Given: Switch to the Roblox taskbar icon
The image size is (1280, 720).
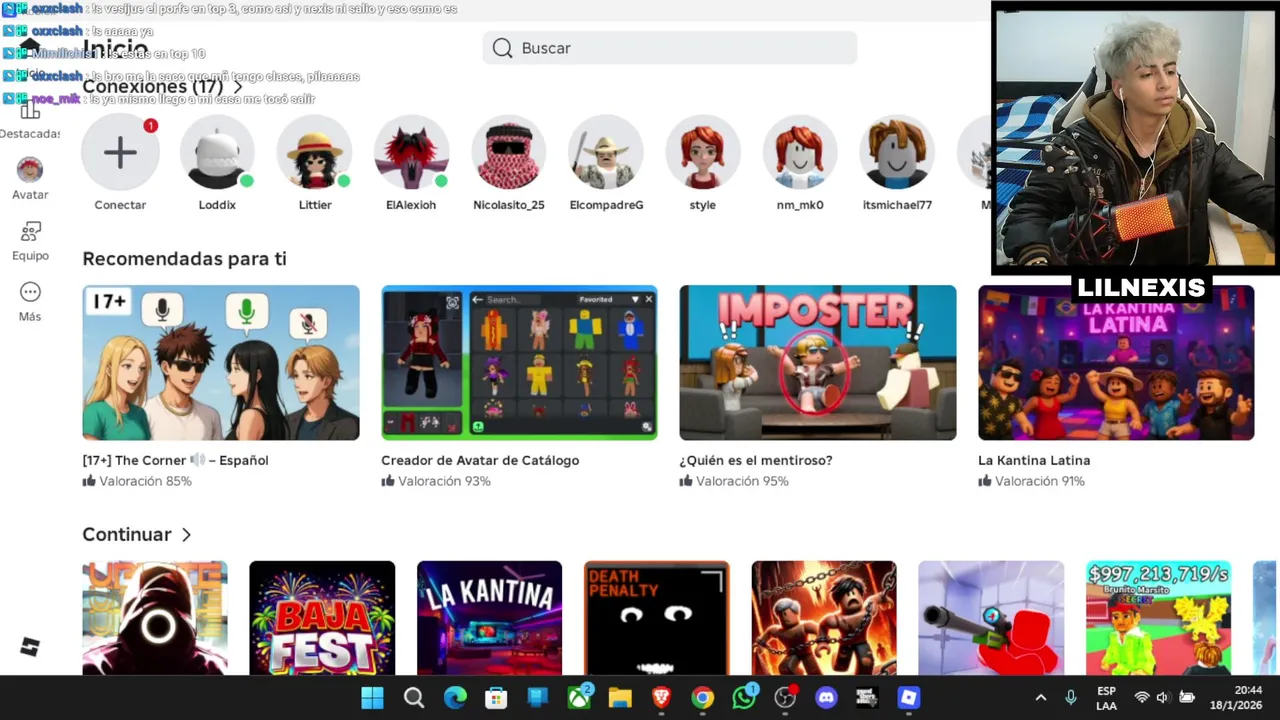Looking at the screenshot, I should tap(908, 698).
